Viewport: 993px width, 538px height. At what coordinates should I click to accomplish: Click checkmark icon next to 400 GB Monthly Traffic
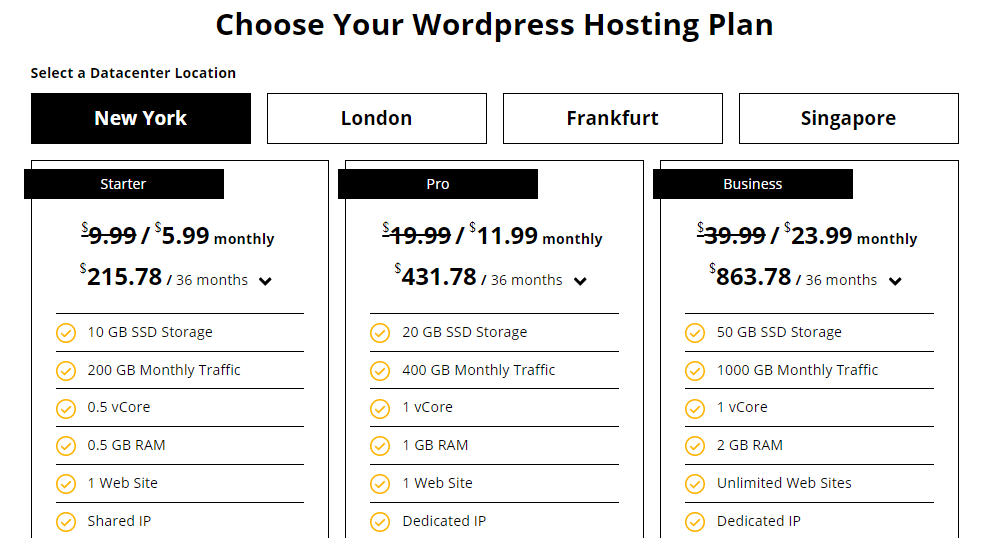coord(380,371)
